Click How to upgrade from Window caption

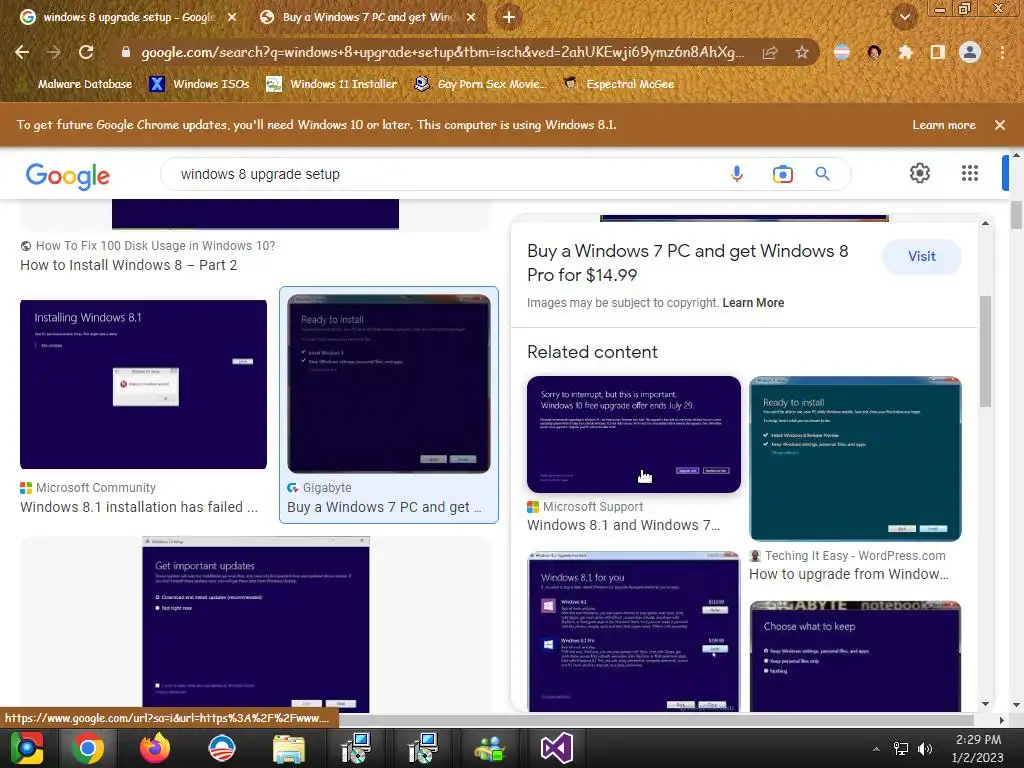click(848, 574)
